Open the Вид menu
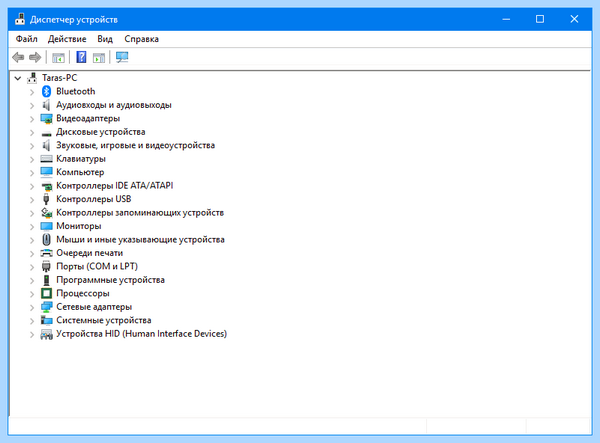 pyautogui.click(x=105, y=39)
